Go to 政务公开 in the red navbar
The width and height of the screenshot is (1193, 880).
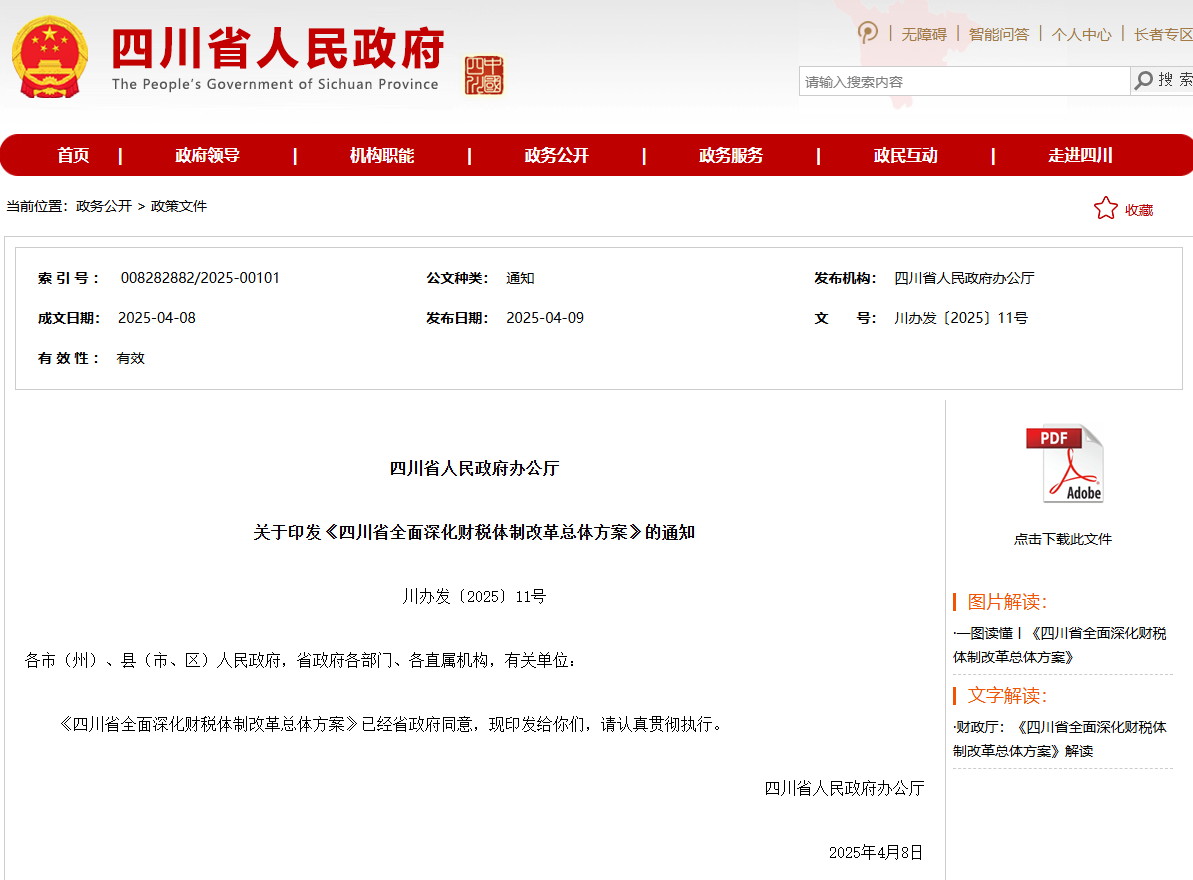[x=556, y=155]
